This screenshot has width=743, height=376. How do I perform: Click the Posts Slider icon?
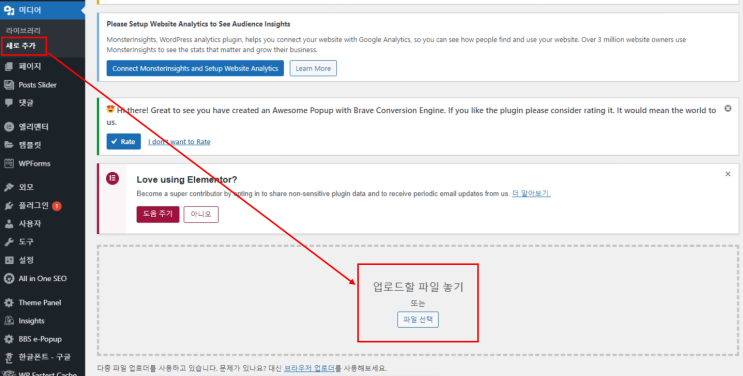point(9,85)
